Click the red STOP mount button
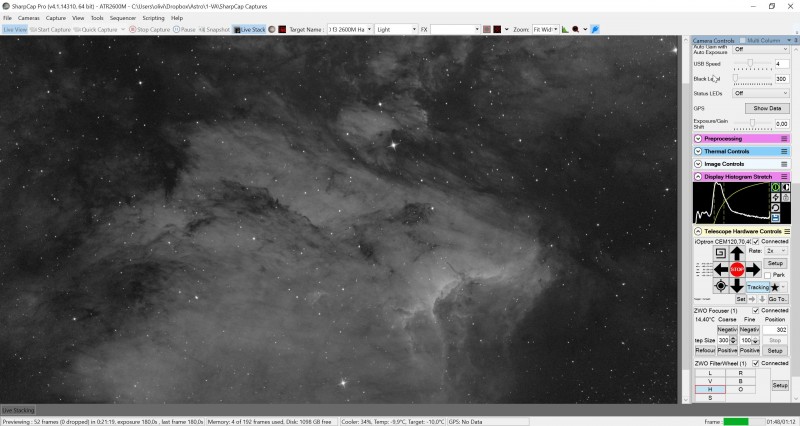The image size is (800, 426). 737,269
